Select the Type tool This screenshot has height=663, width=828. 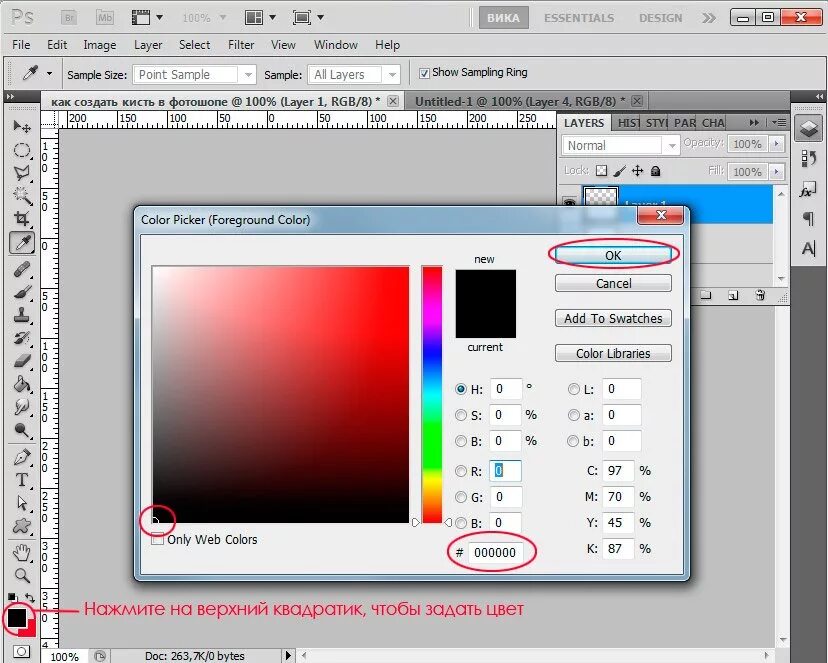coord(22,480)
